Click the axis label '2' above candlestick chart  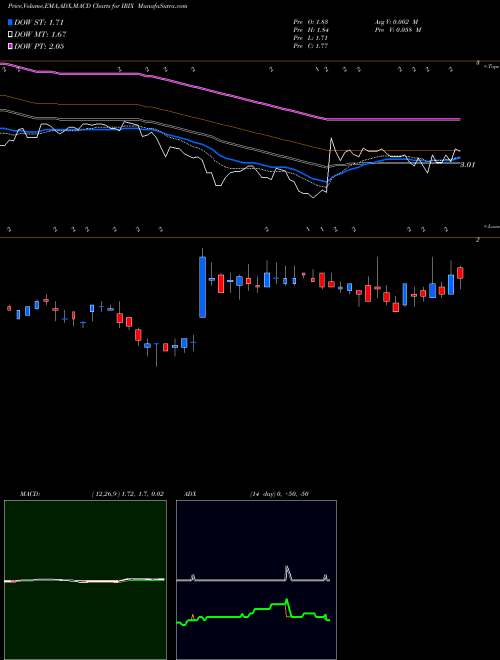(478, 240)
